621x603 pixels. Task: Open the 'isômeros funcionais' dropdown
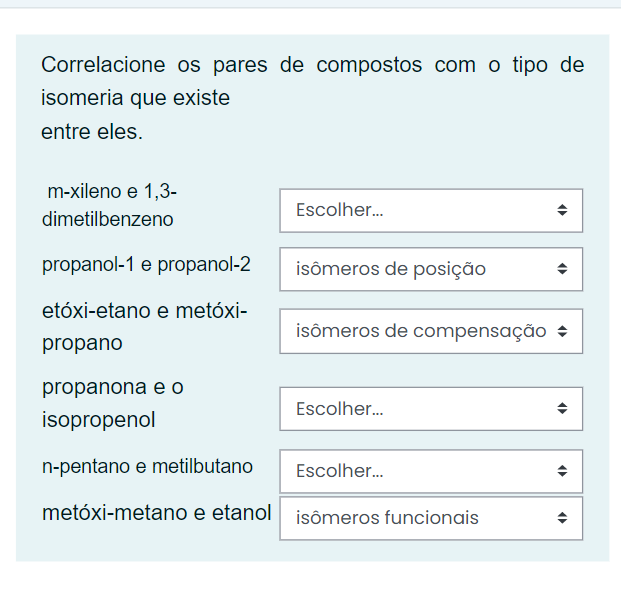click(x=431, y=518)
